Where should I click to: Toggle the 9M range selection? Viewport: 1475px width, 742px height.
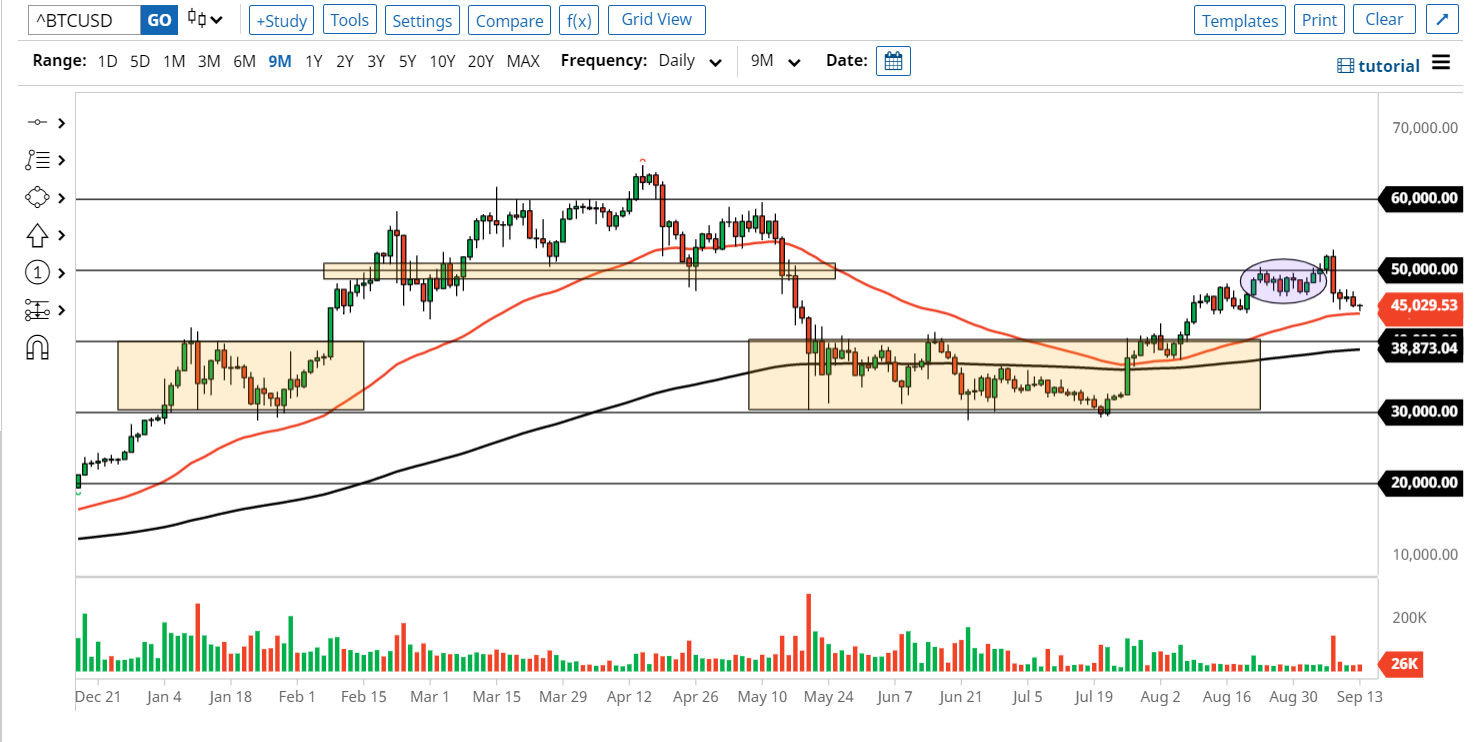[x=279, y=60]
